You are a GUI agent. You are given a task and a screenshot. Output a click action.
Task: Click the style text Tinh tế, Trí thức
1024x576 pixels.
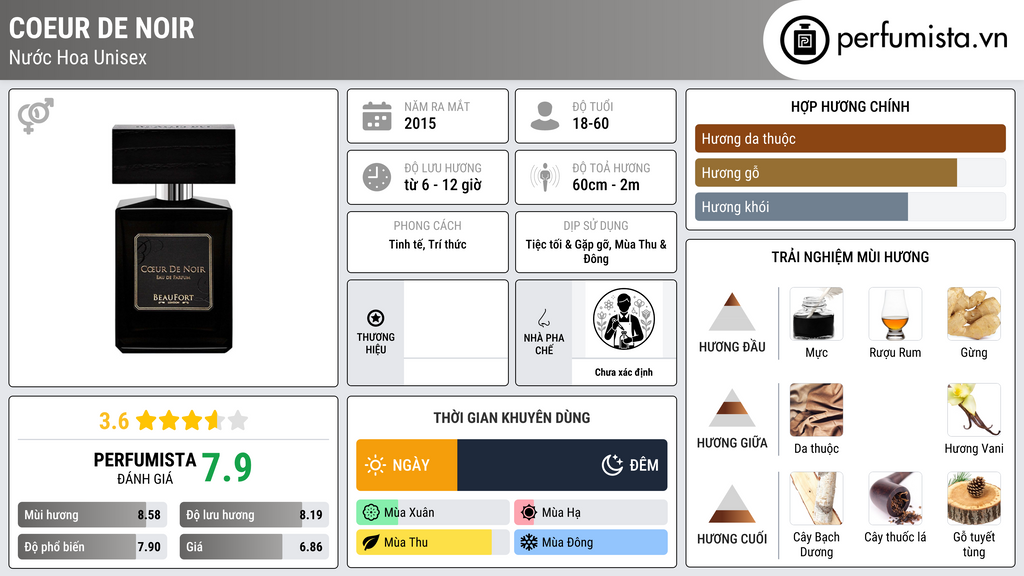click(428, 244)
